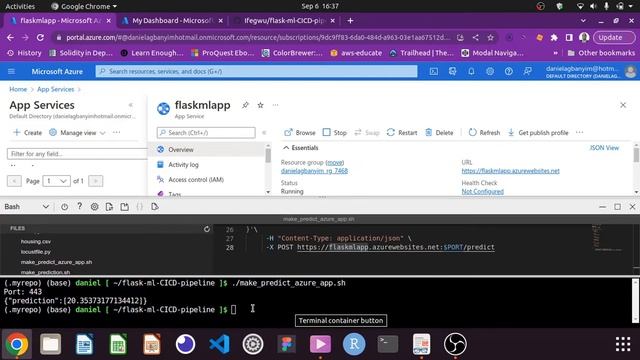Open the Cloud Shell web preview icon
This screenshot has width=640, height=360.
tap(155, 207)
